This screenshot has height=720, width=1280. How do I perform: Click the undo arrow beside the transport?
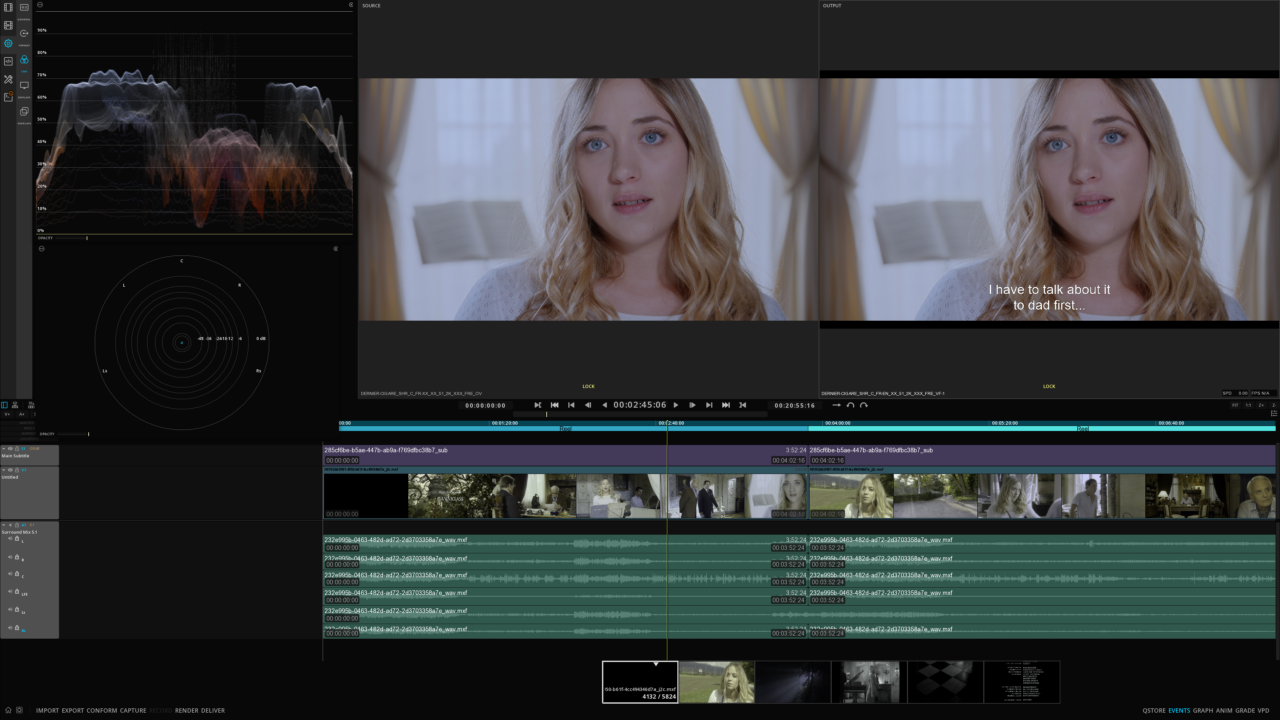(850, 405)
